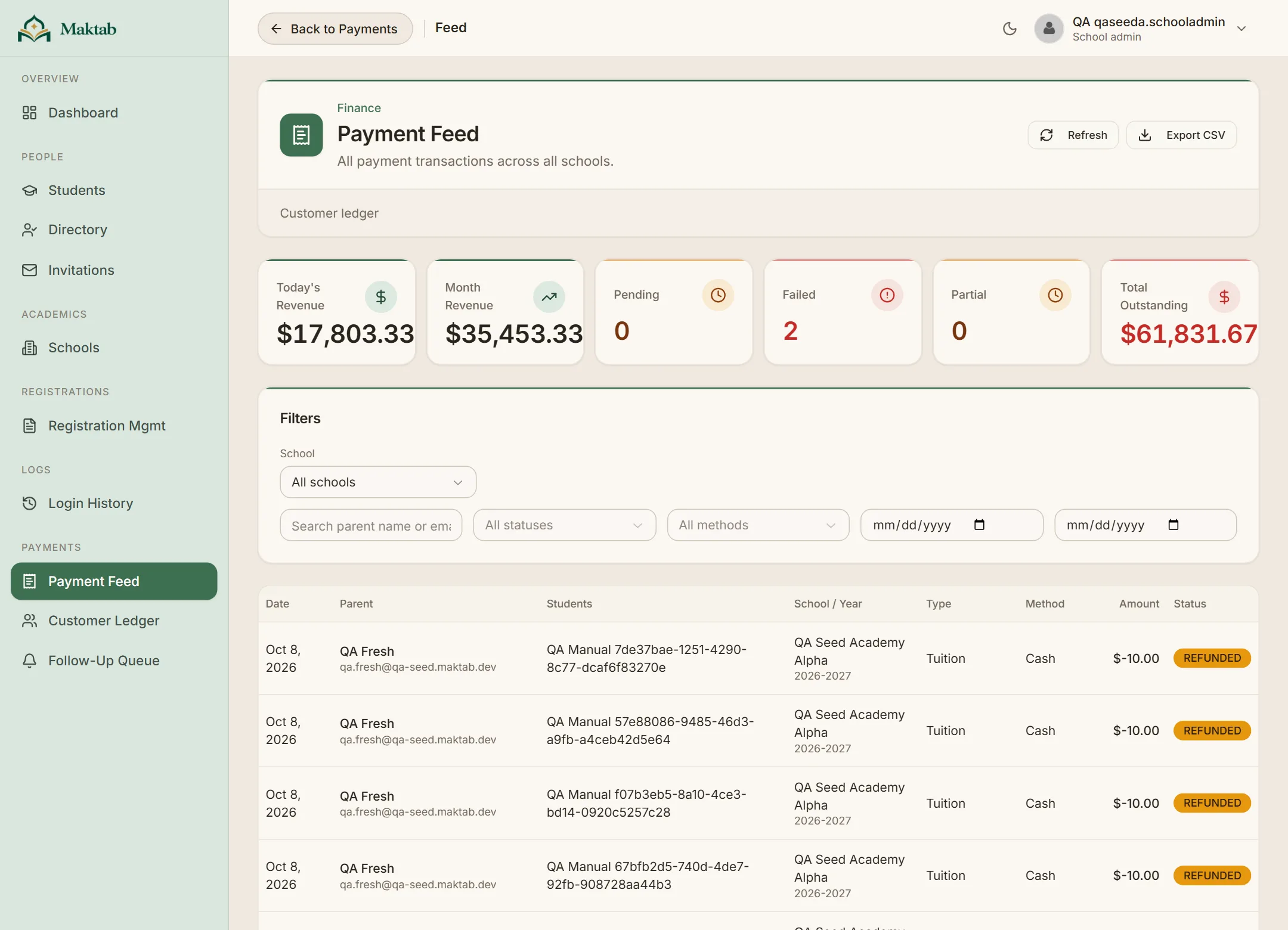This screenshot has width=1288, height=930.
Task: Click the Amount column header
Action: (1139, 604)
